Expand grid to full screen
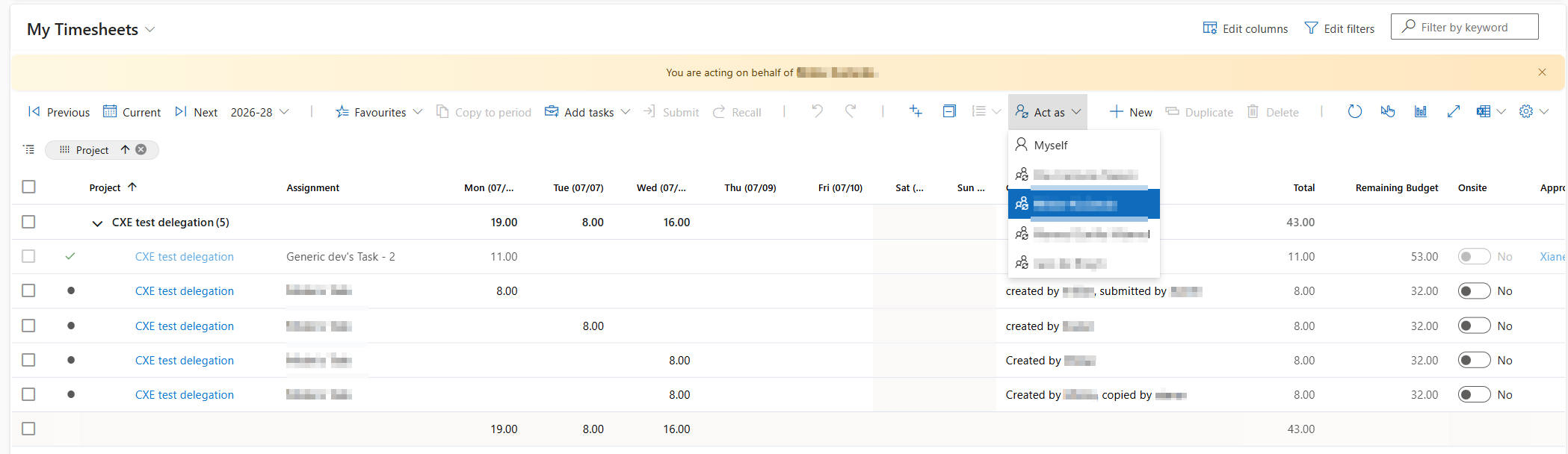The width and height of the screenshot is (1568, 454). pyautogui.click(x=1454, y=111)
